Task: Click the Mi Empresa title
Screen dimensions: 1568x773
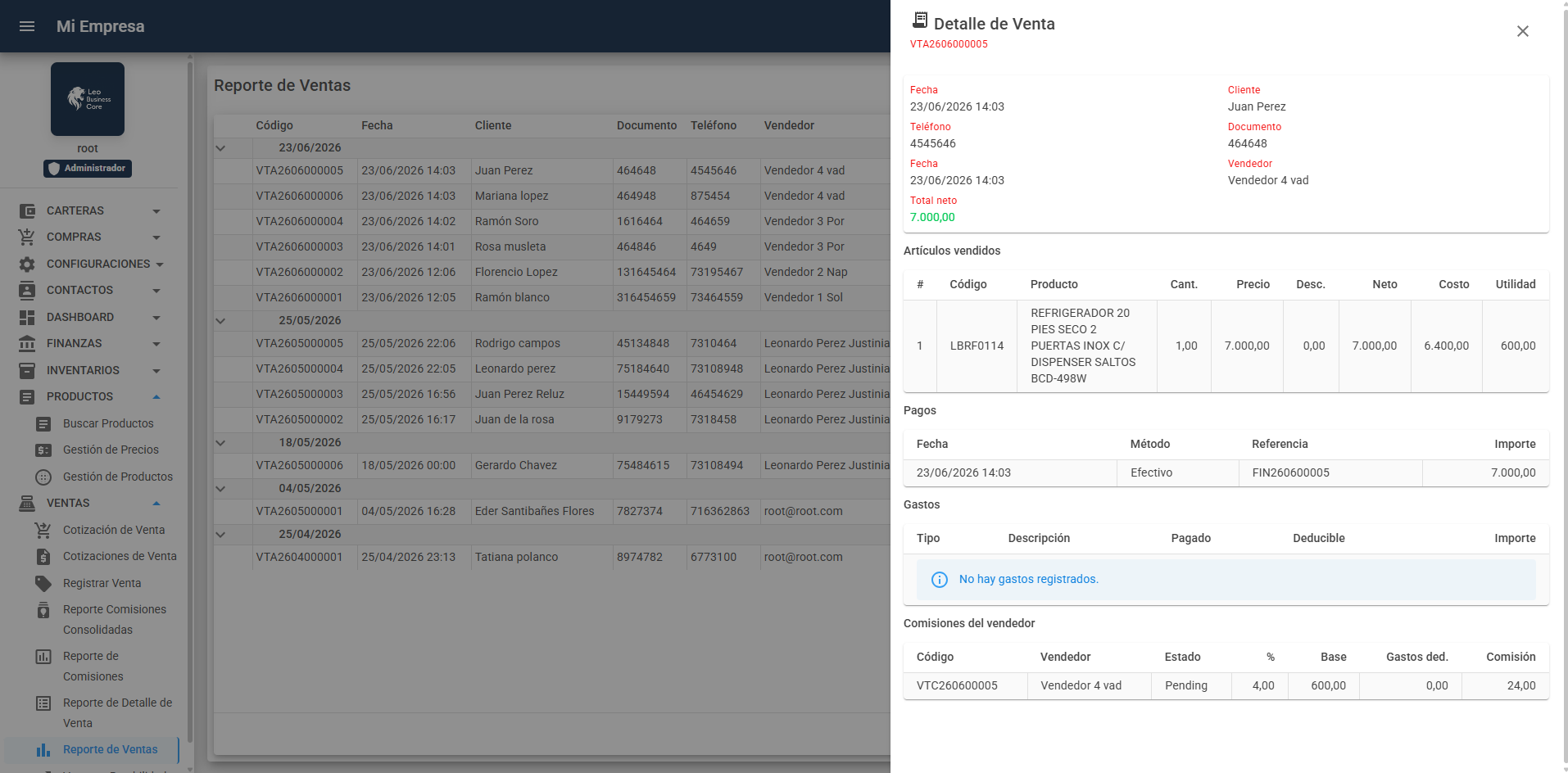Action: click(100, 27)
